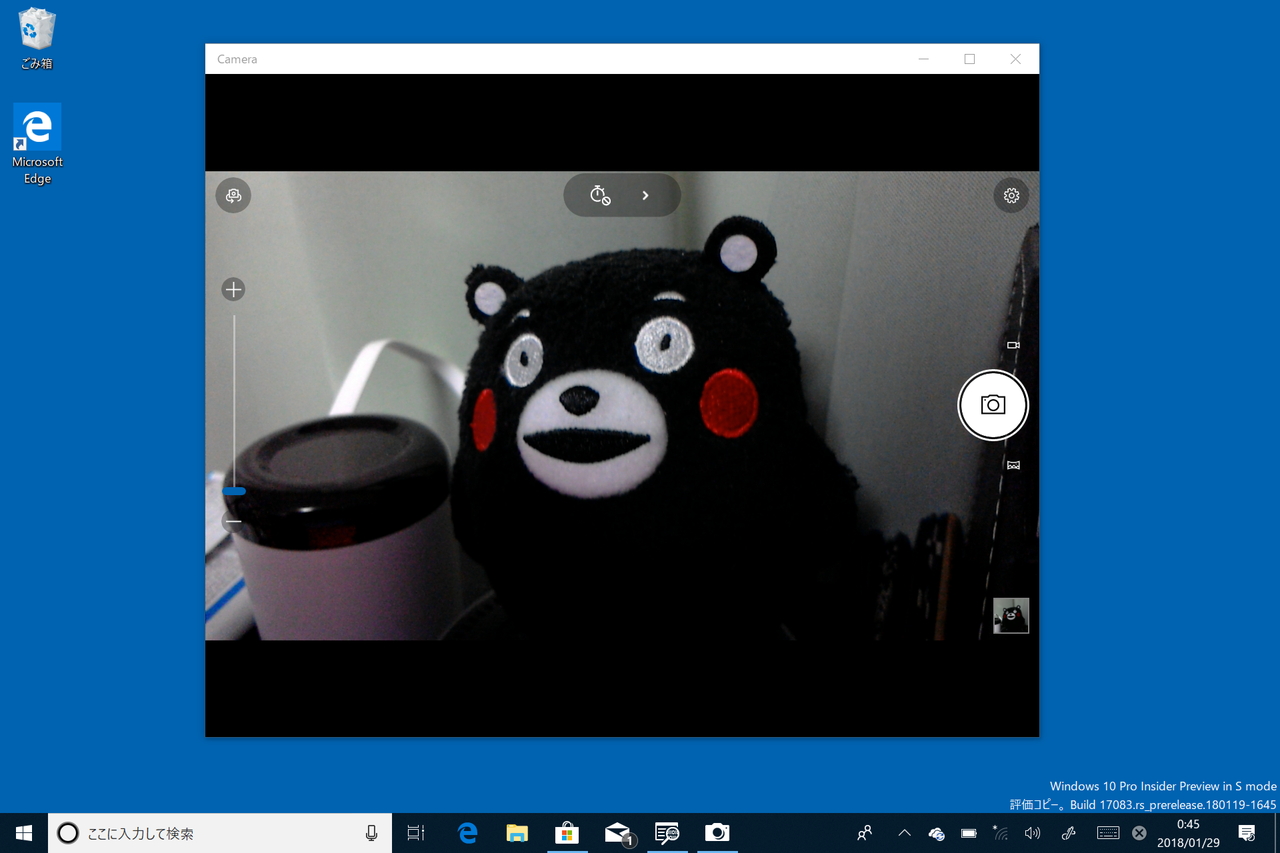Switch to video recording mode
Screen dimensions: 1280x853
[x=1012, y=344]
